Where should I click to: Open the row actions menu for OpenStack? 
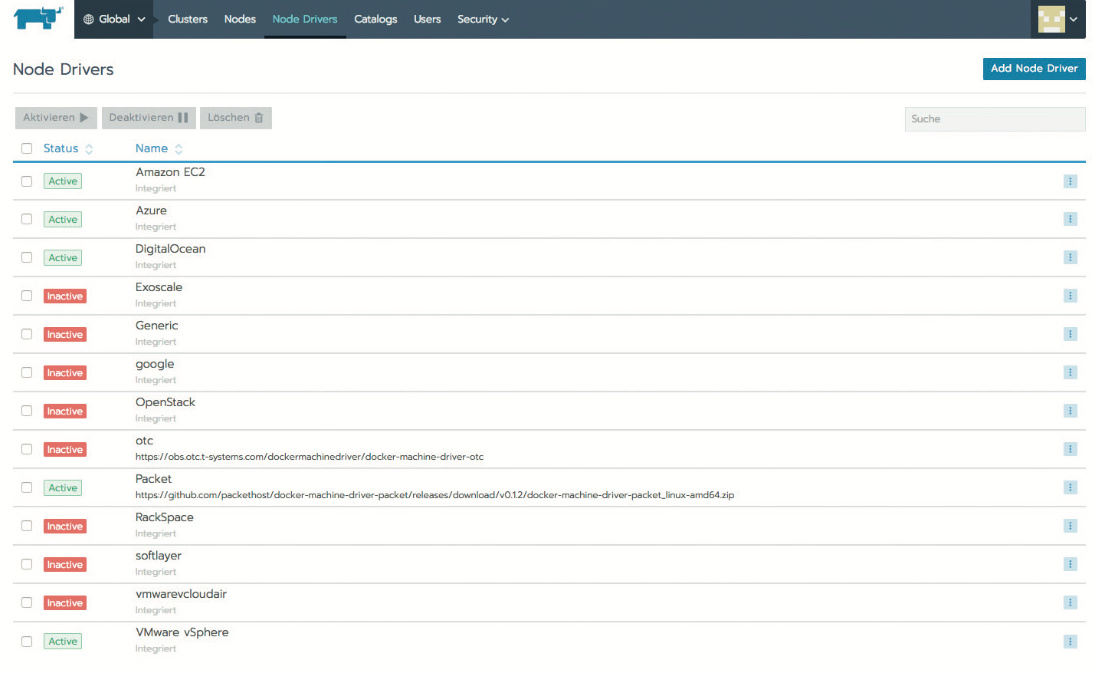[1070, 411]
